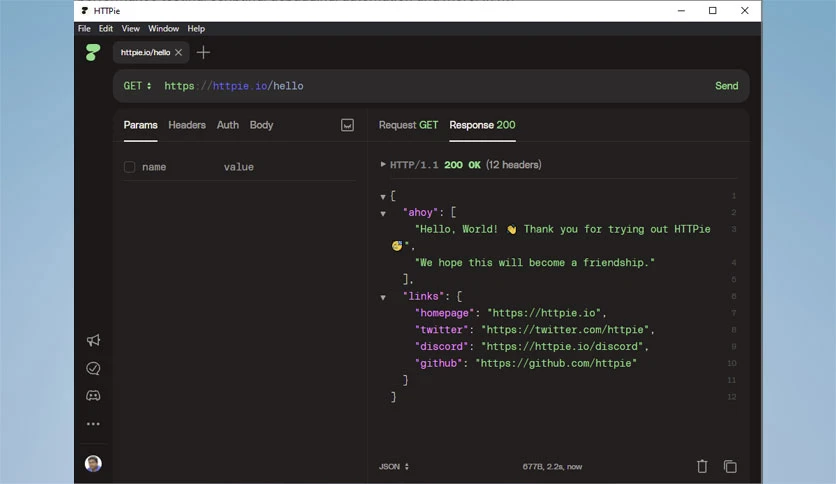836x484 pixels.
Task: Minimize the HTTPie window
Action: coord(681,11)
